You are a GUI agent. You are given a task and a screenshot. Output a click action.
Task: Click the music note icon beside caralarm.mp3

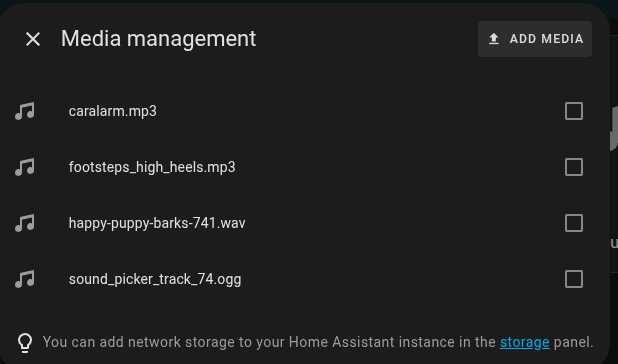(x=25, y=111)
